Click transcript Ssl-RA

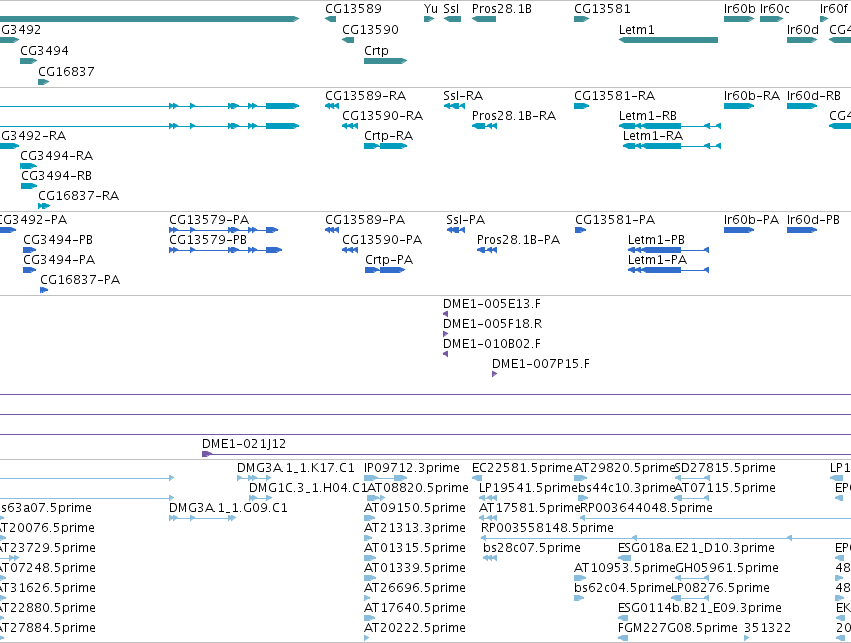coord(463,96)
